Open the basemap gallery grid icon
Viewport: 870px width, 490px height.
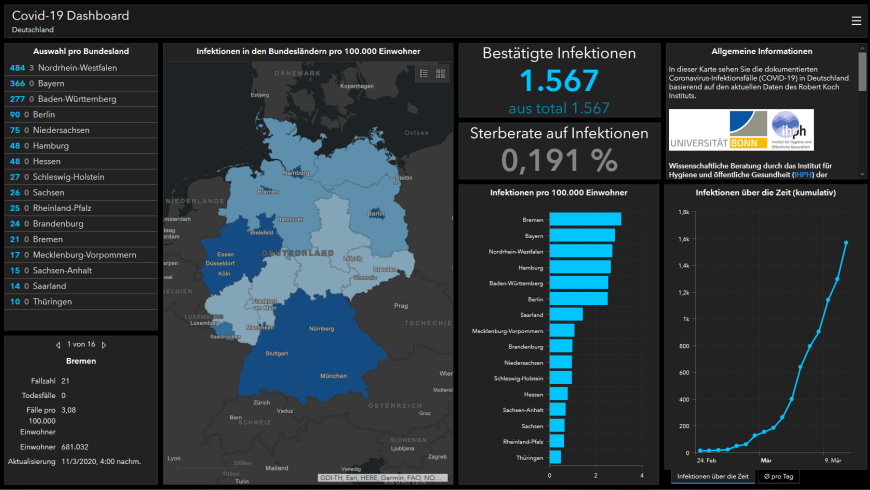coord(441,73)
